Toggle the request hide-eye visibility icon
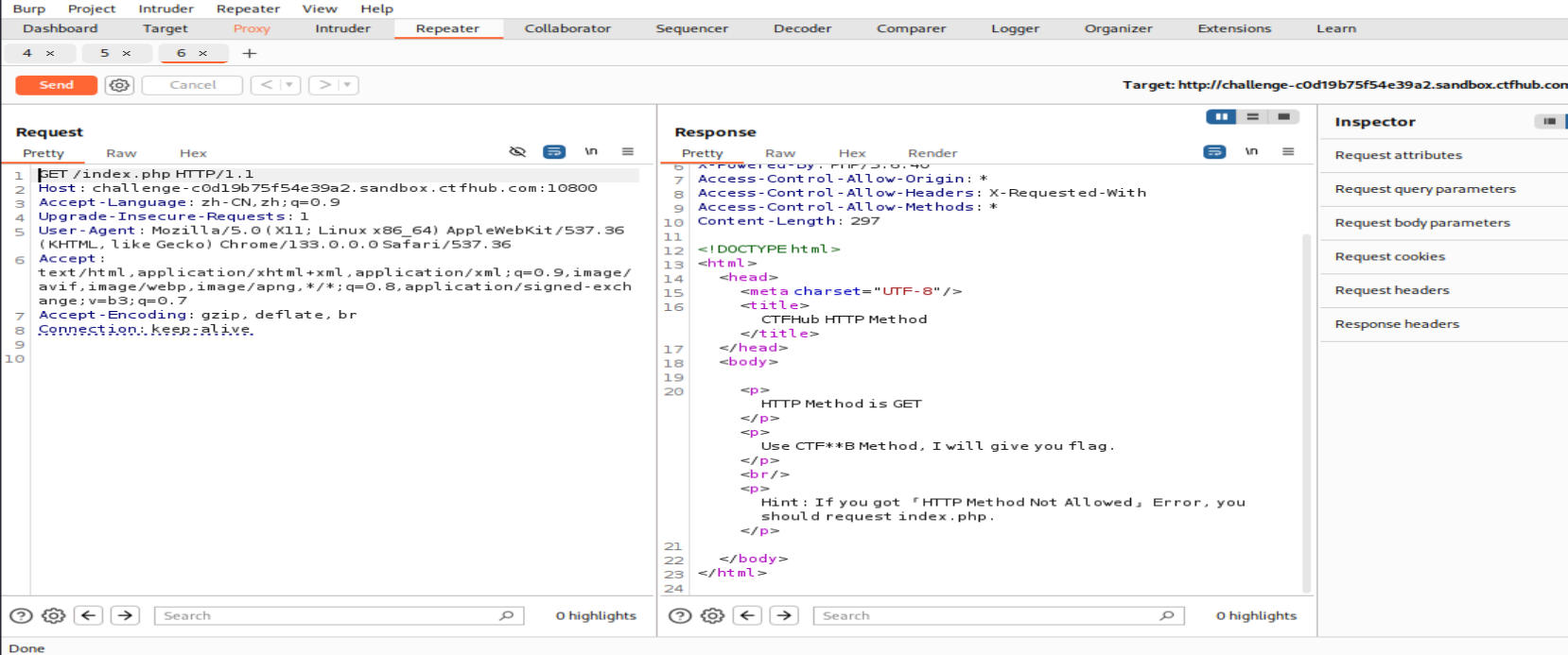The image size is (1568, 655). point(517,151)
